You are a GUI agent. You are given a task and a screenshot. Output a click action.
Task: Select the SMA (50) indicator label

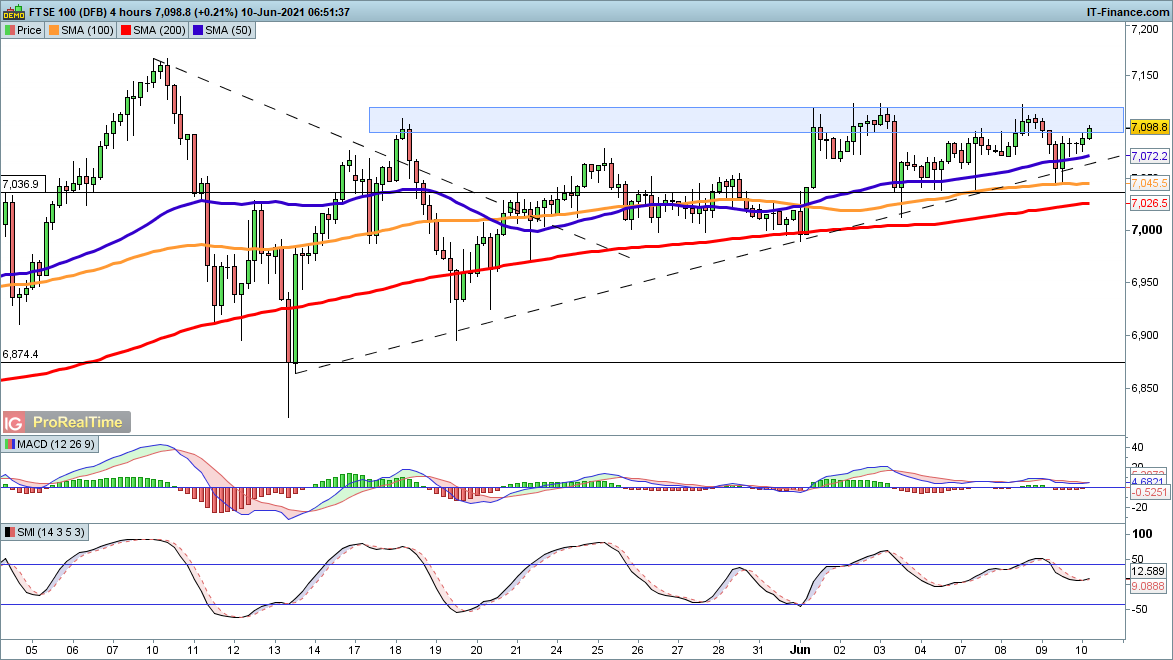click(229, 30)
